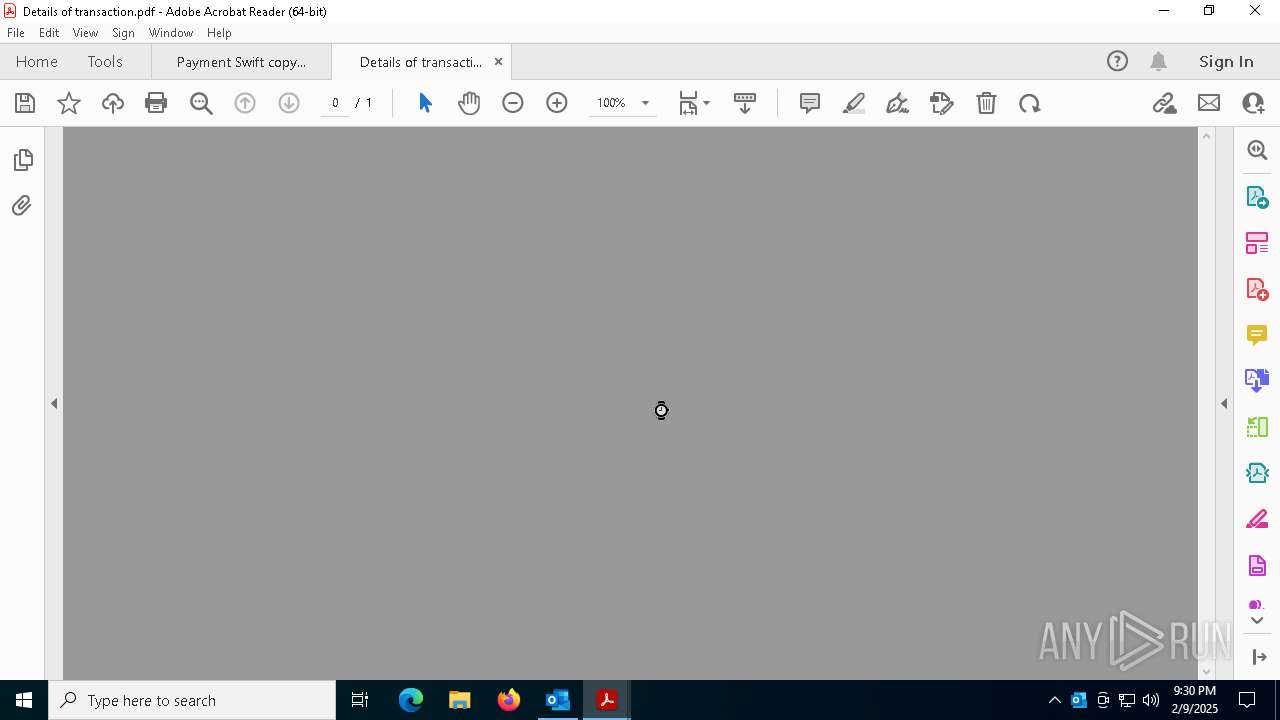Viewport: 1280px width, 720px height.
Task: Open the teal Scan & OCR tool
Action: [1257, 473]
